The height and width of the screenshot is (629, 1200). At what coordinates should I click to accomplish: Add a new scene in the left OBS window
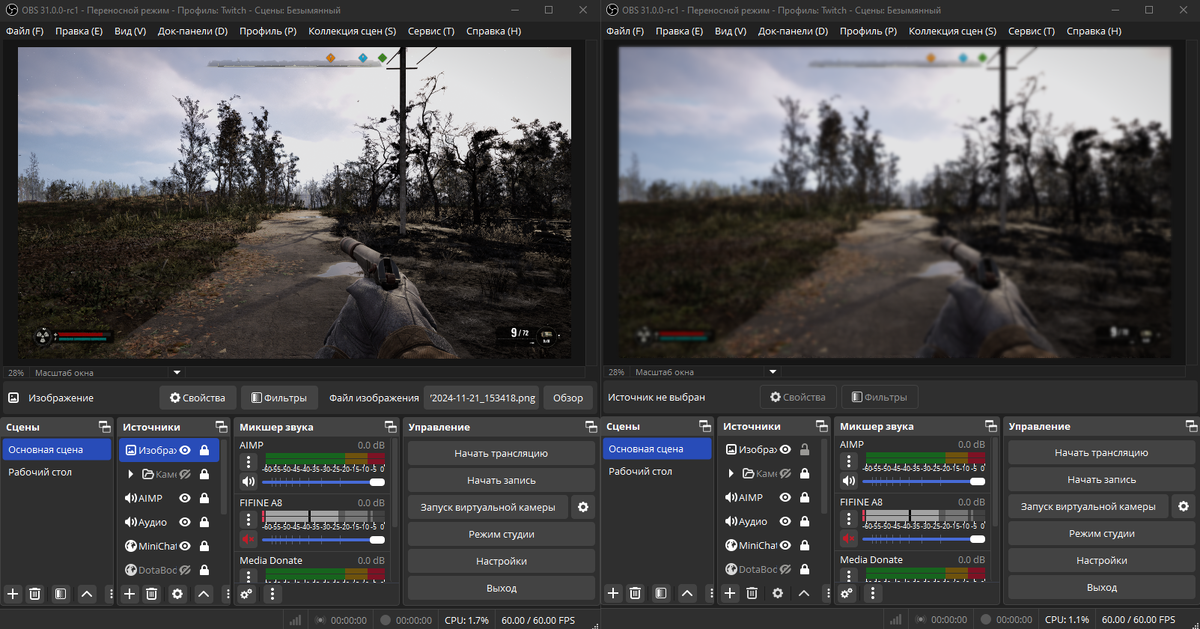point(13,594)
